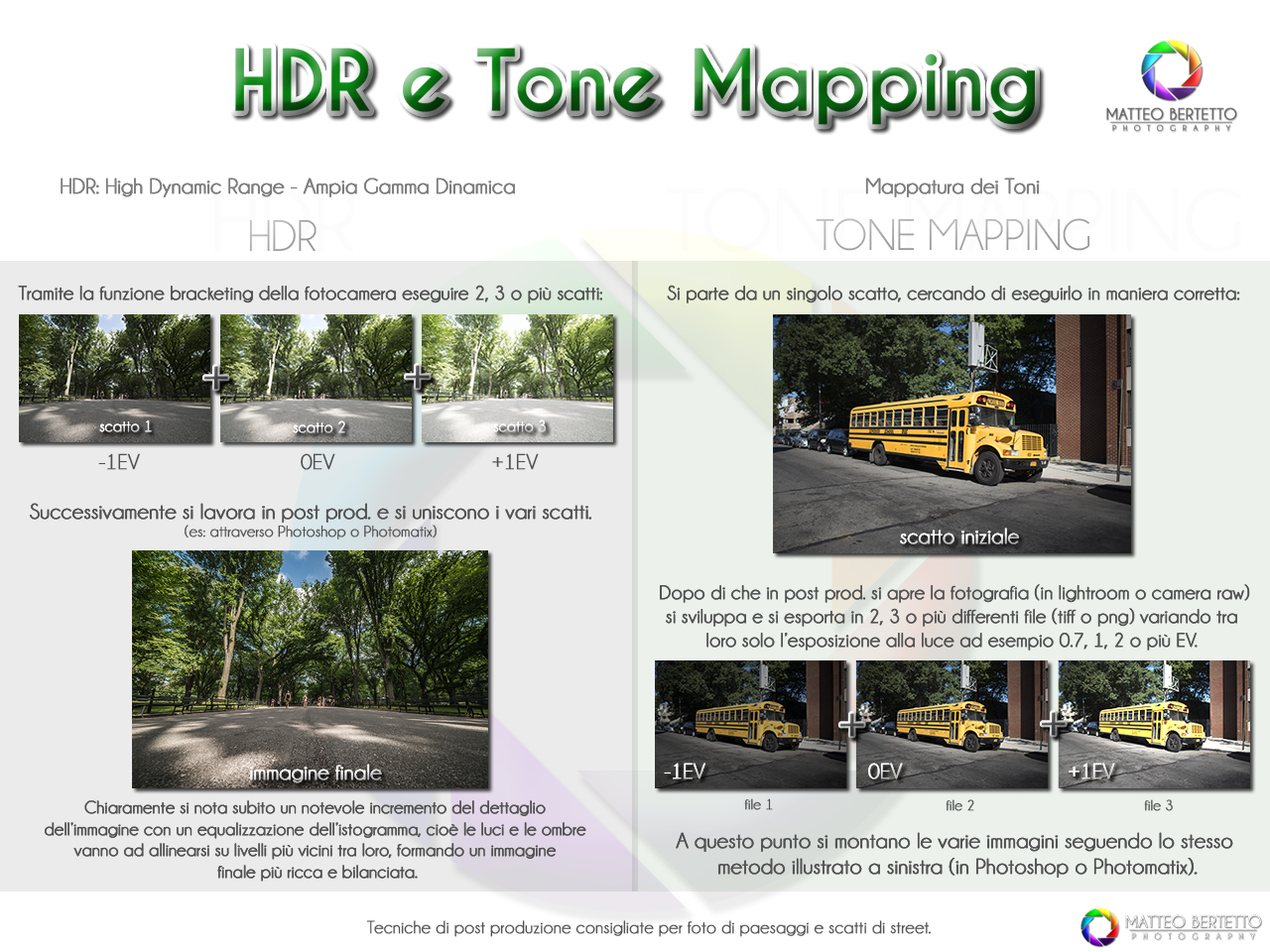1270x952 pixels.
Task: Click the large TONE MAPPING section heading
Action: click(952, 235)
